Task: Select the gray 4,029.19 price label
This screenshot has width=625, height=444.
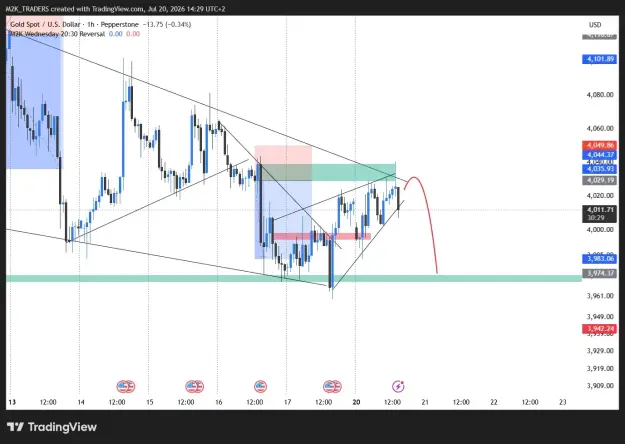Action: click(x=600, y=180)
